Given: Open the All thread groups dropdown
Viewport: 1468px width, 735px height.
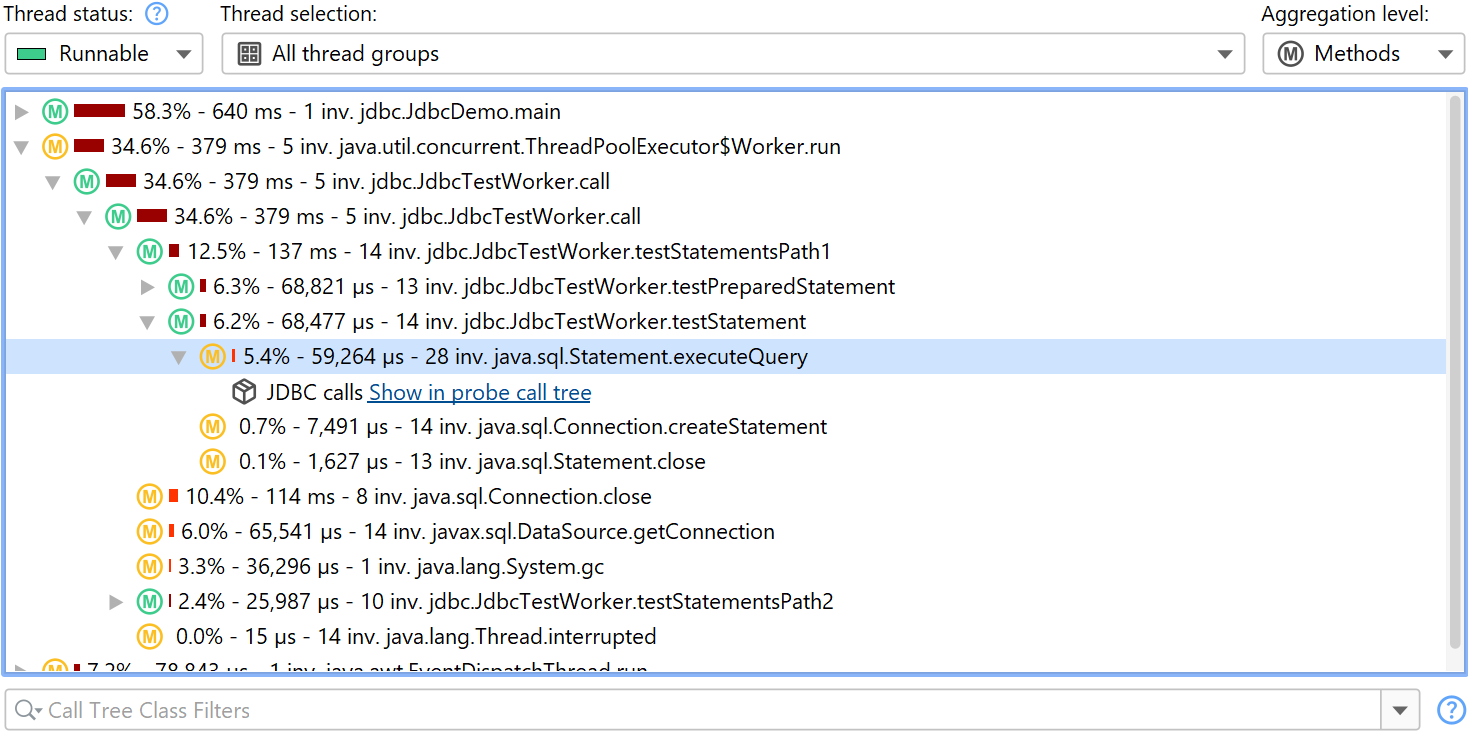Looking at the screenshot, I should [732, 54].
